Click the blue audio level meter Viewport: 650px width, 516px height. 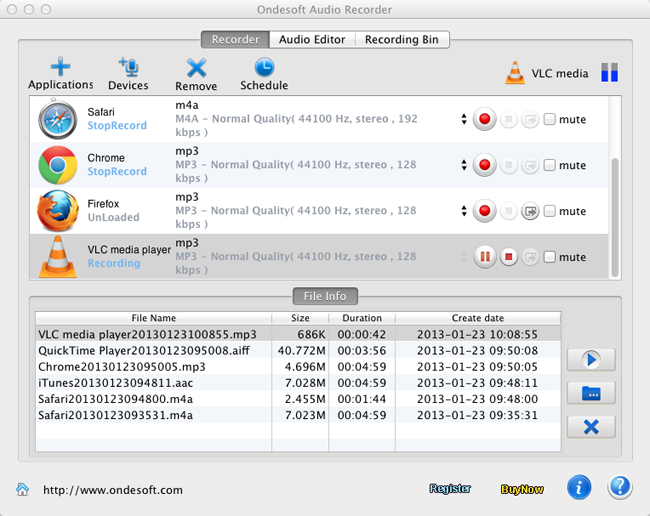click(609, 73)
